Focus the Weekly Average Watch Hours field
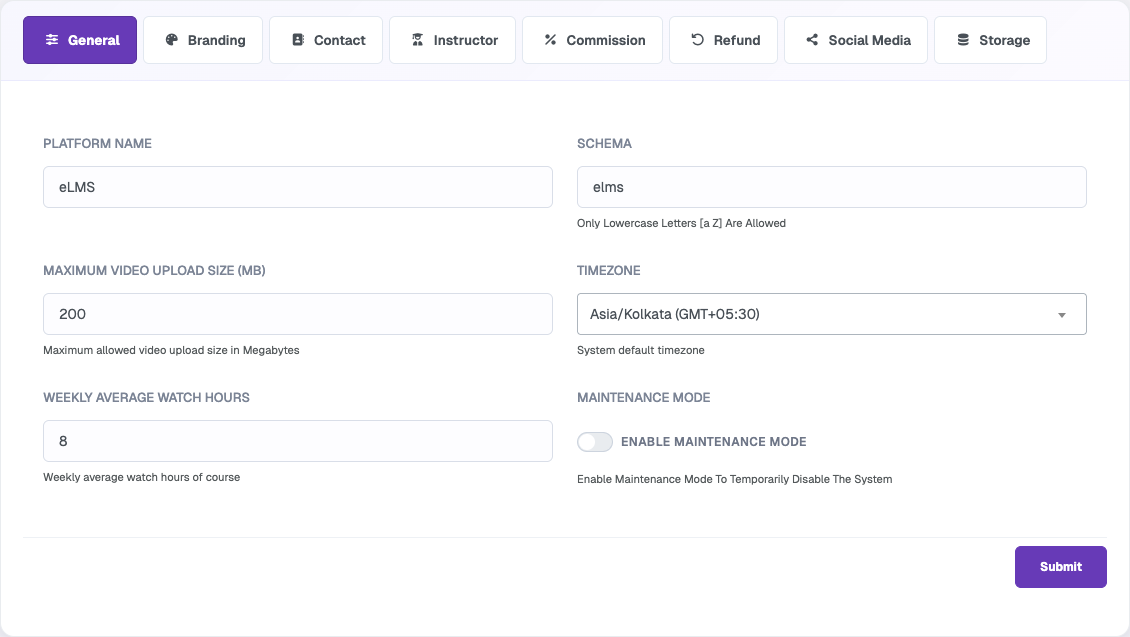The image size is (1130, 637). (298, 441)
